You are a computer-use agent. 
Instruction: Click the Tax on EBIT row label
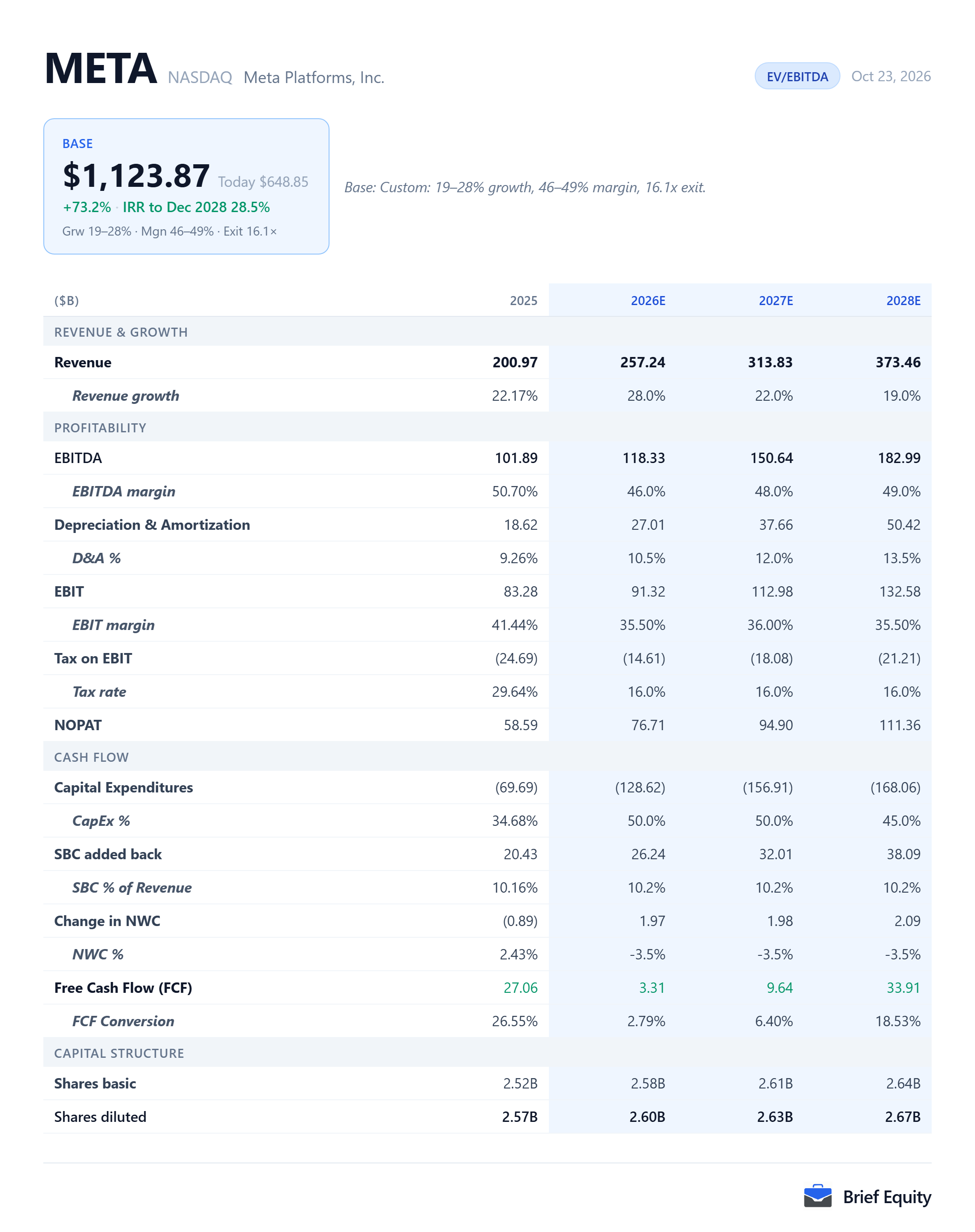[93, 658]
